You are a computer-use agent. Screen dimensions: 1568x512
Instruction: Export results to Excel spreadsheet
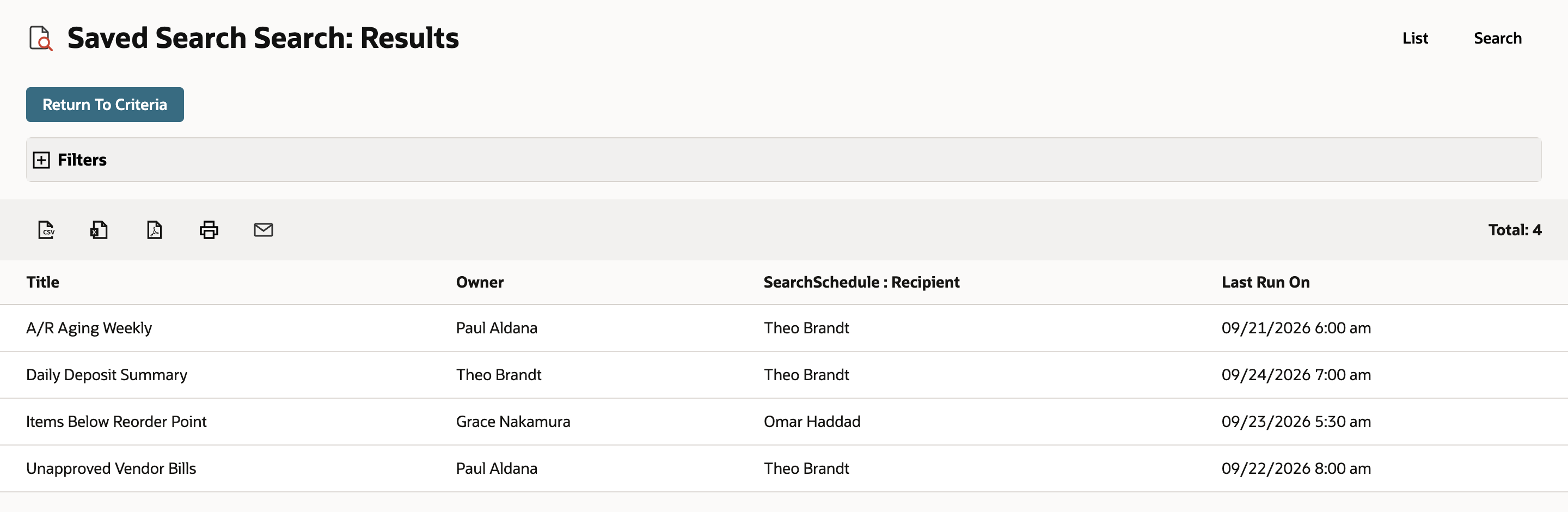pyautogui.click(x=99, y=229)
